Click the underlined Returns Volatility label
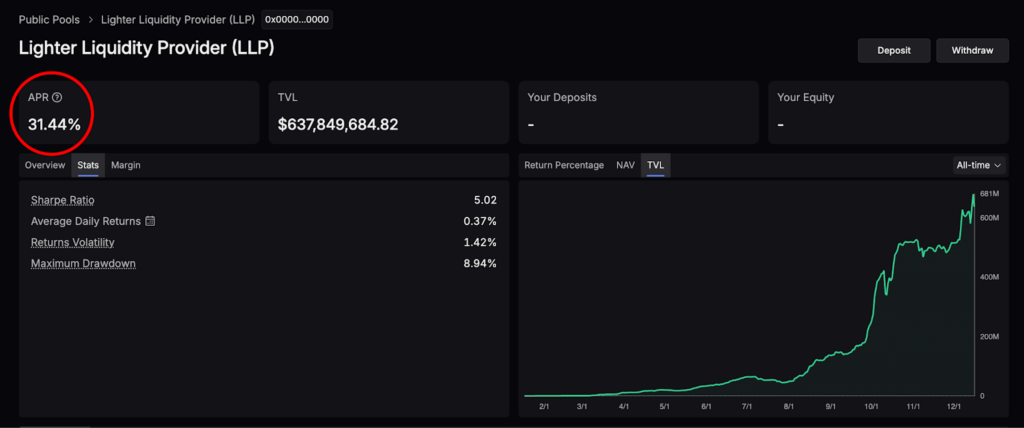This screenshot has width=1024, height=428. coord(73,242)
